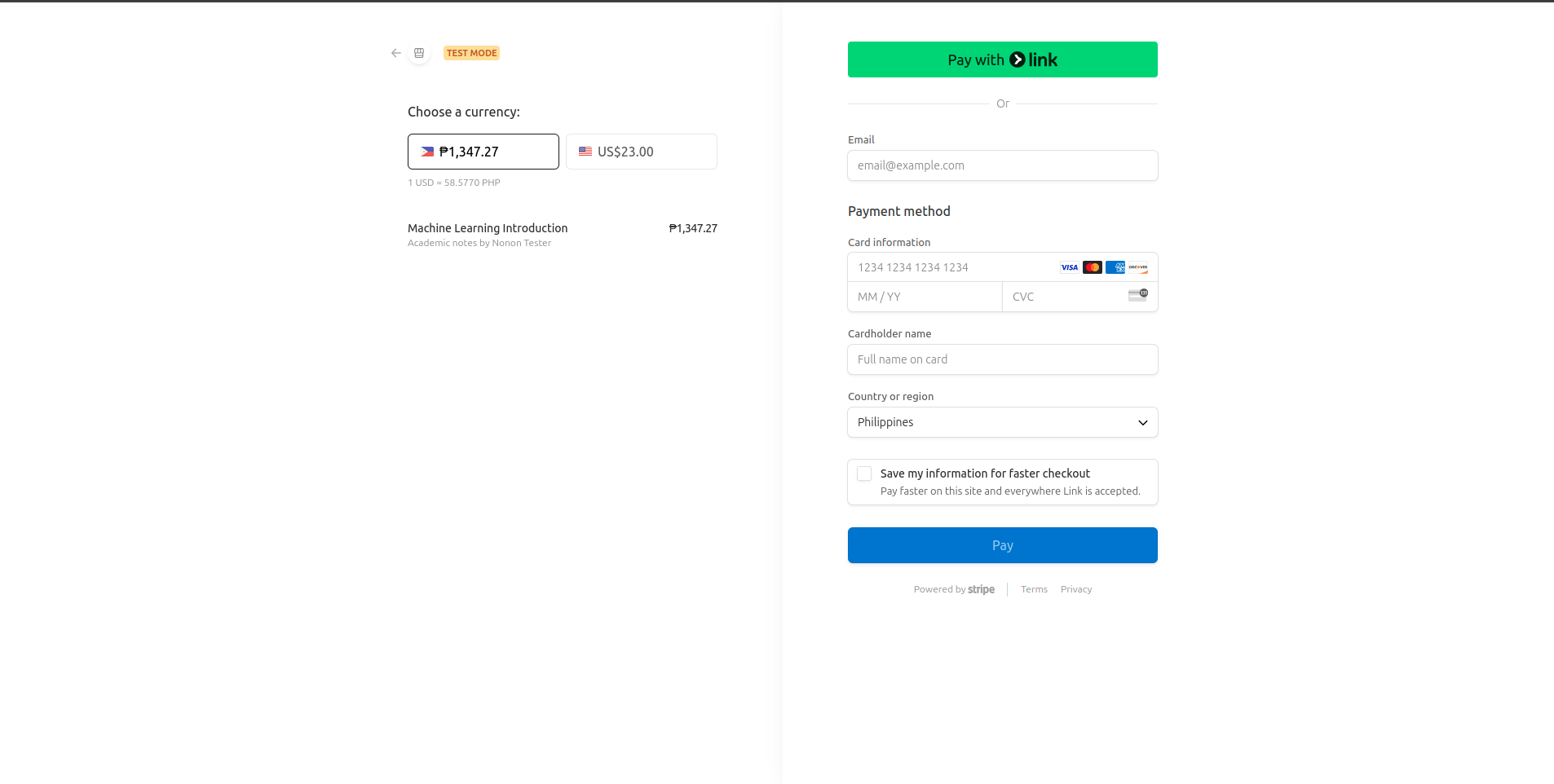The image size is (1554, 784).
Task: Click the CVC card hint icon
Action: tap(1138, 295)
